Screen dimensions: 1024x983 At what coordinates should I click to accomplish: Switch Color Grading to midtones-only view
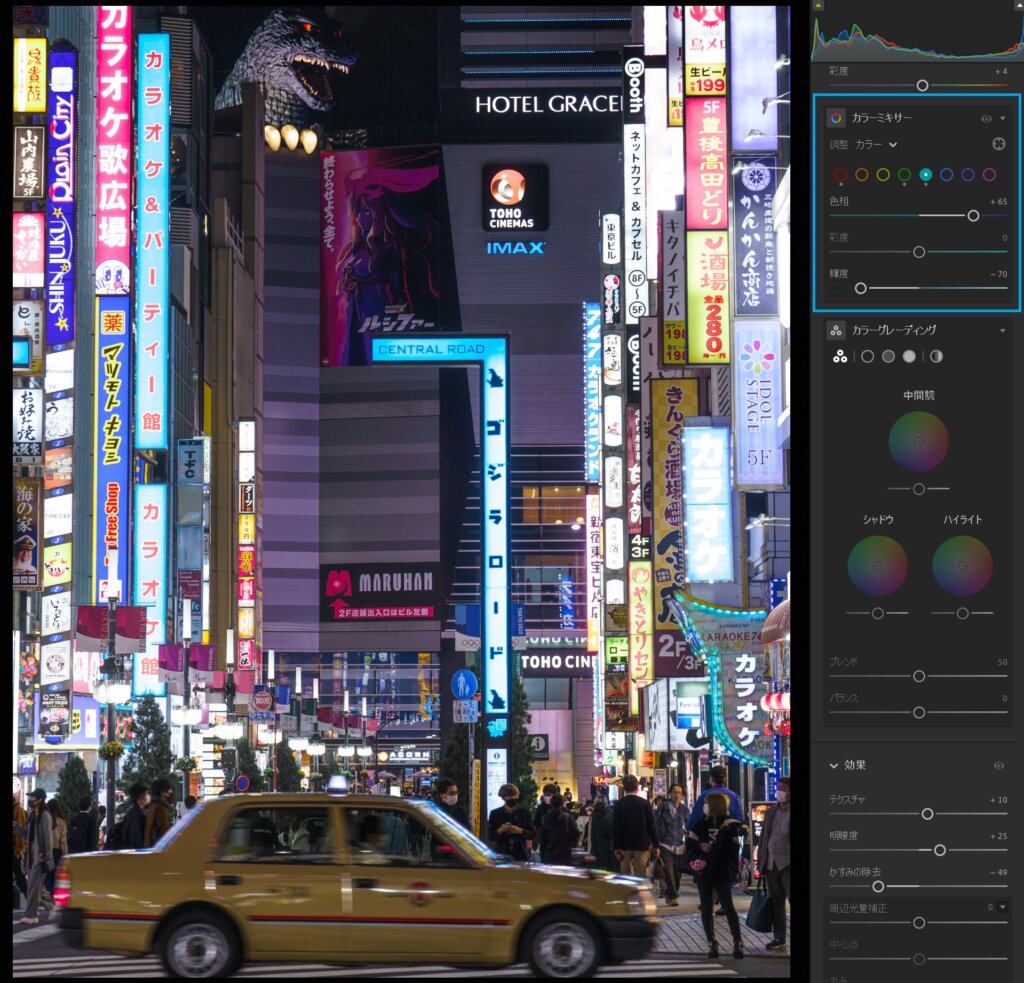pos(888,357)
